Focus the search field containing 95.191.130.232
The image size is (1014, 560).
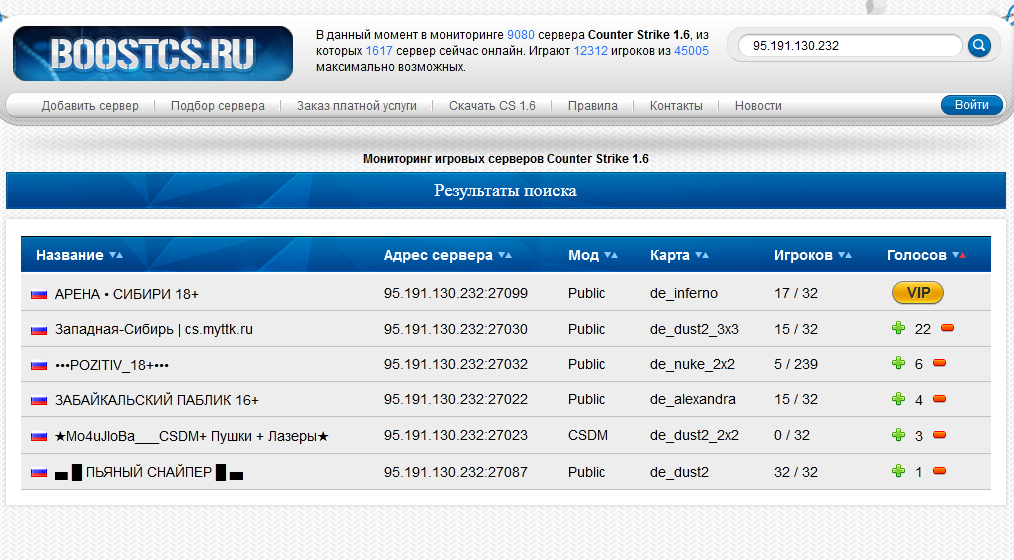point(850,46)
